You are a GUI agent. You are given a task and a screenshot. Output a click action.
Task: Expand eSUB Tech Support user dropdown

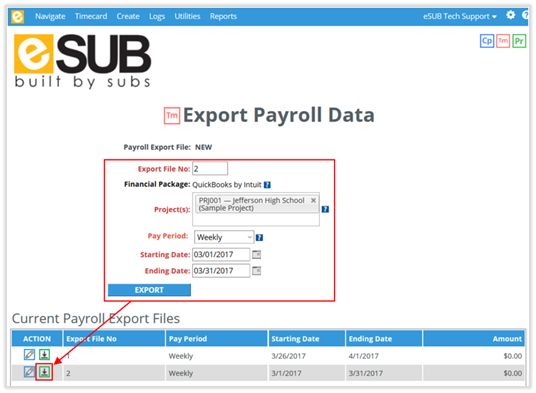(x=460, y=16)
